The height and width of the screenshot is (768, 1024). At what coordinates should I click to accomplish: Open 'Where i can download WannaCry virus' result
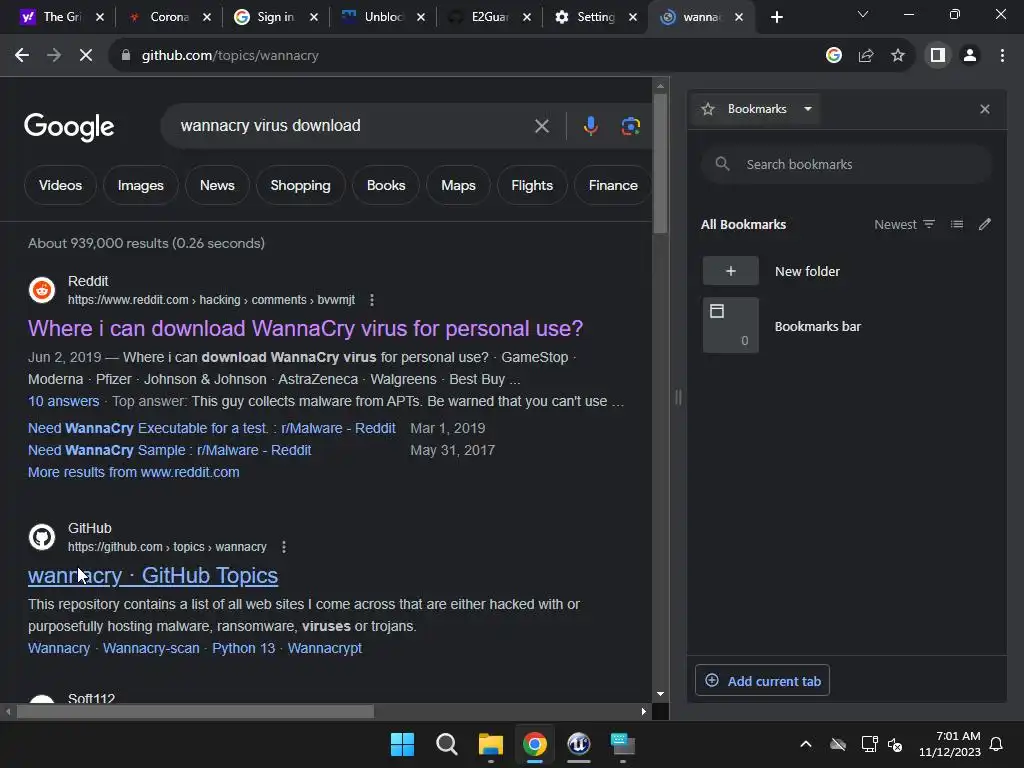click(305, 328)
